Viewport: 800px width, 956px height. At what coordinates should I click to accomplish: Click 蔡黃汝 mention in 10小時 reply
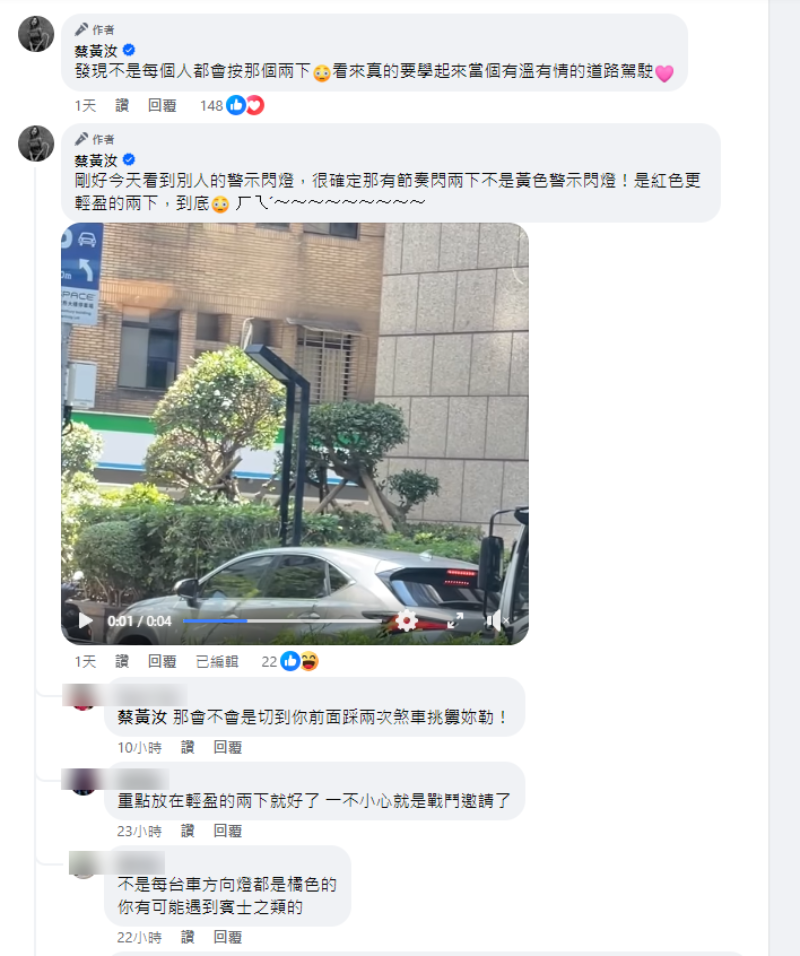point(142,716)
